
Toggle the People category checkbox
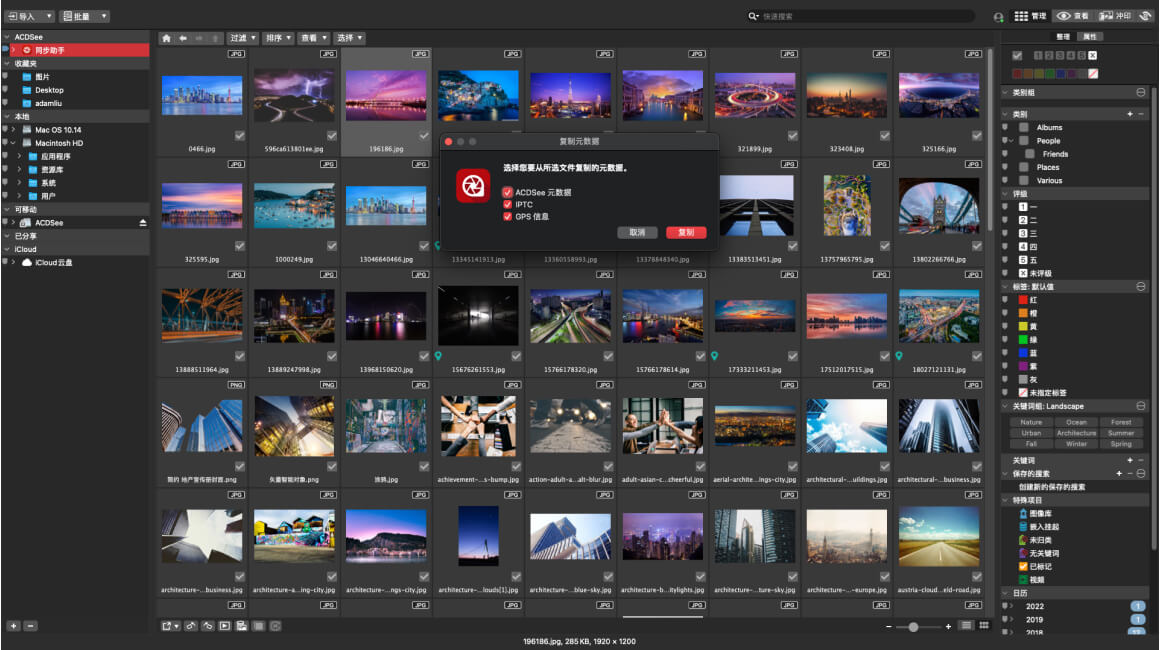(1024, 141)
